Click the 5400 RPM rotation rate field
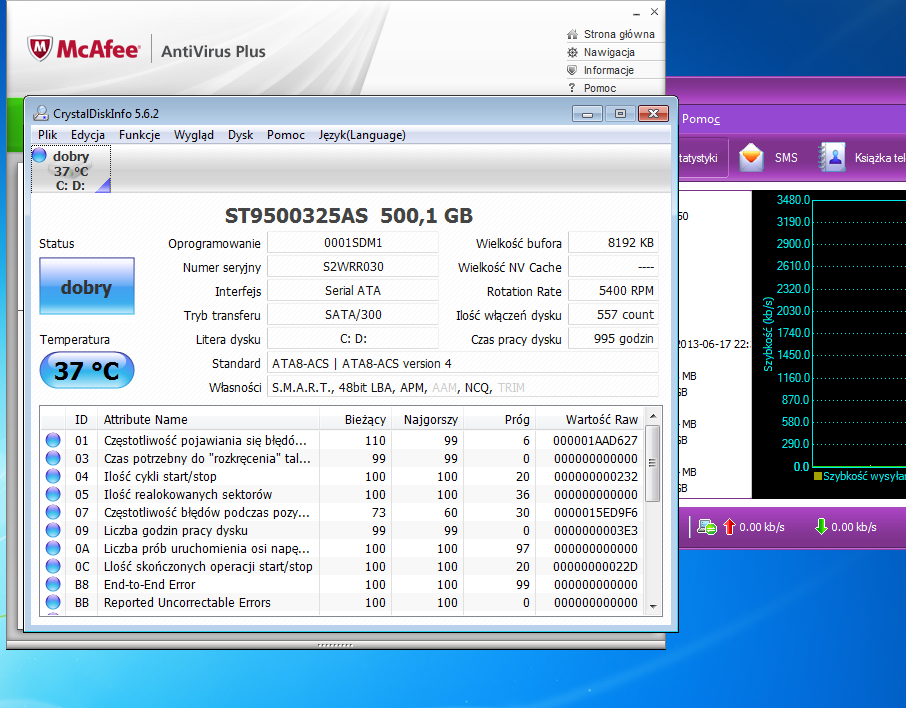 613,291
